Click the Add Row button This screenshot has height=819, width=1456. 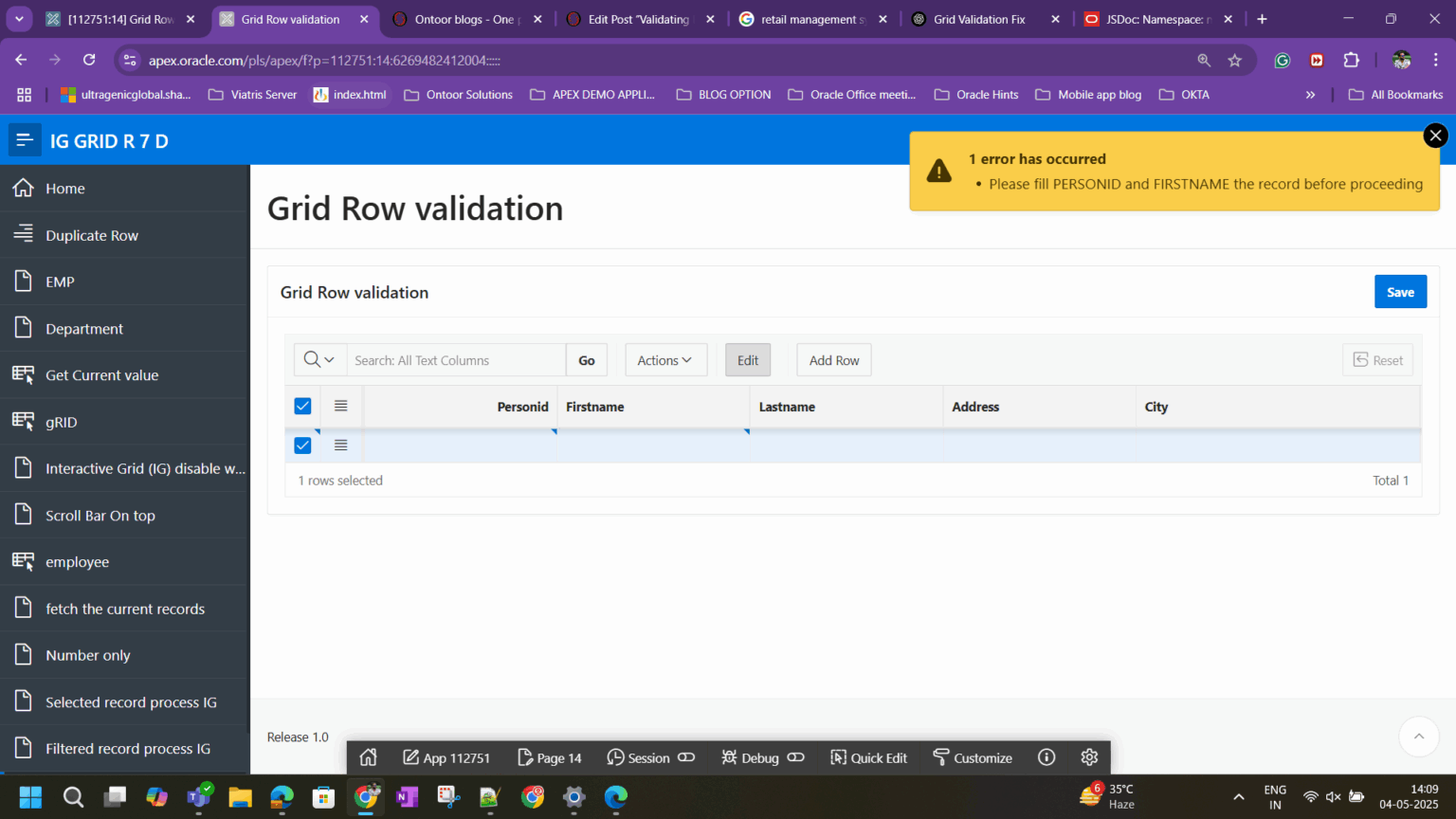tap(833, 359)
